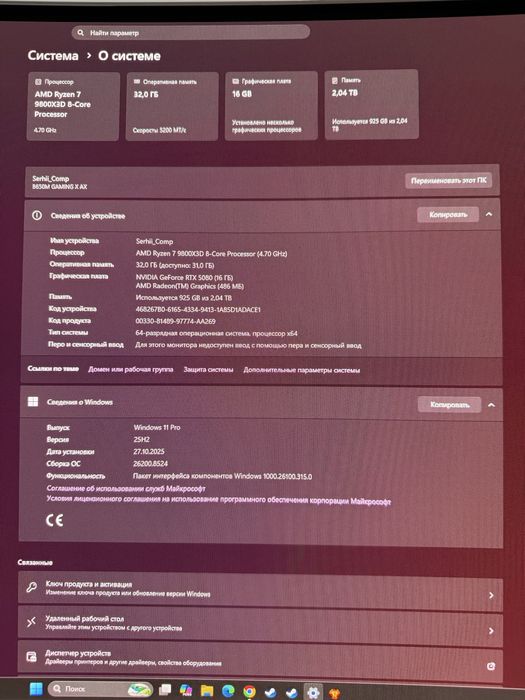The height and width of the screenshot is (700, 525).
Task: Open Ключ продукта и активация chevron
Action: 491,595
